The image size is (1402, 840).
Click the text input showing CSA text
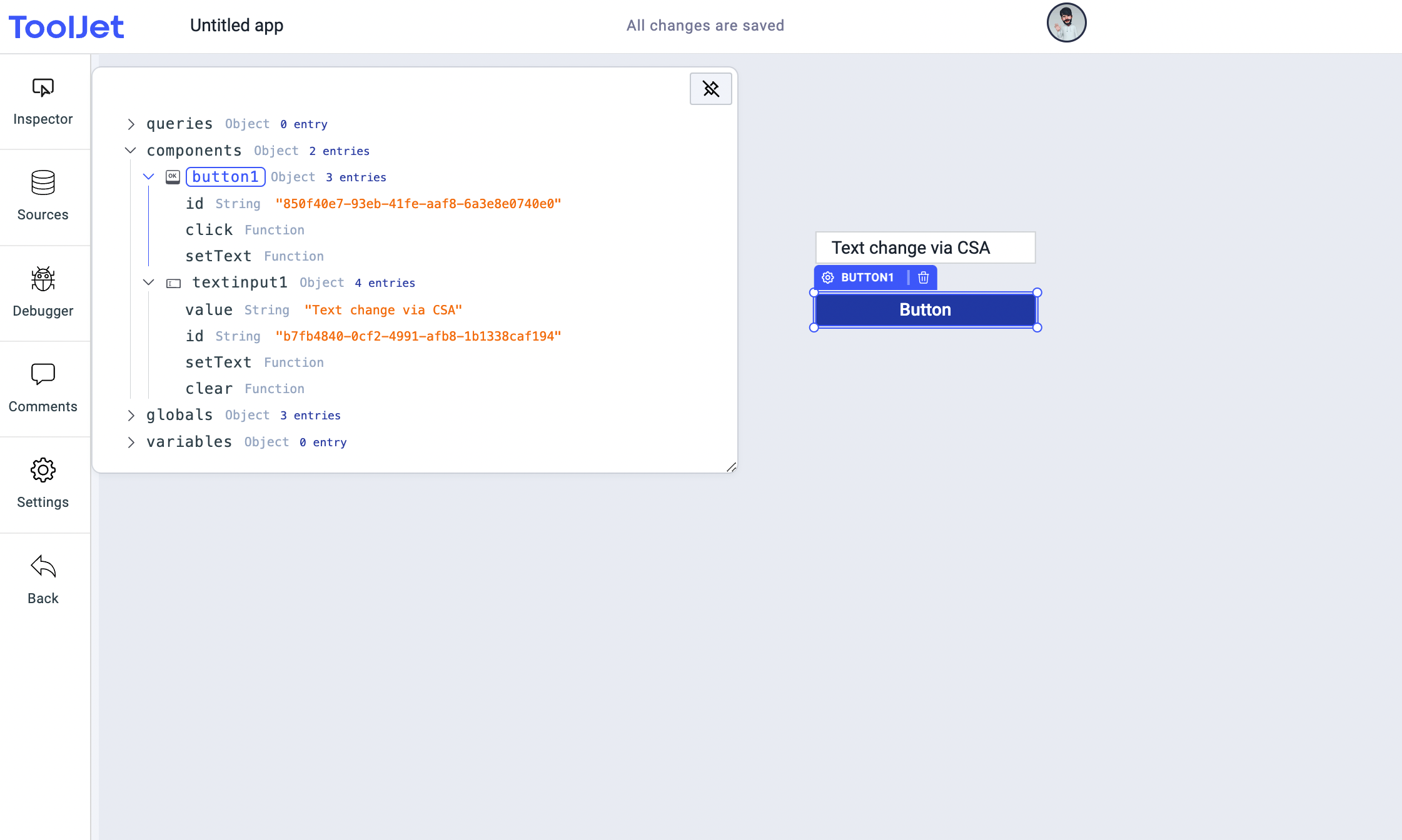[x=925, y=248]
